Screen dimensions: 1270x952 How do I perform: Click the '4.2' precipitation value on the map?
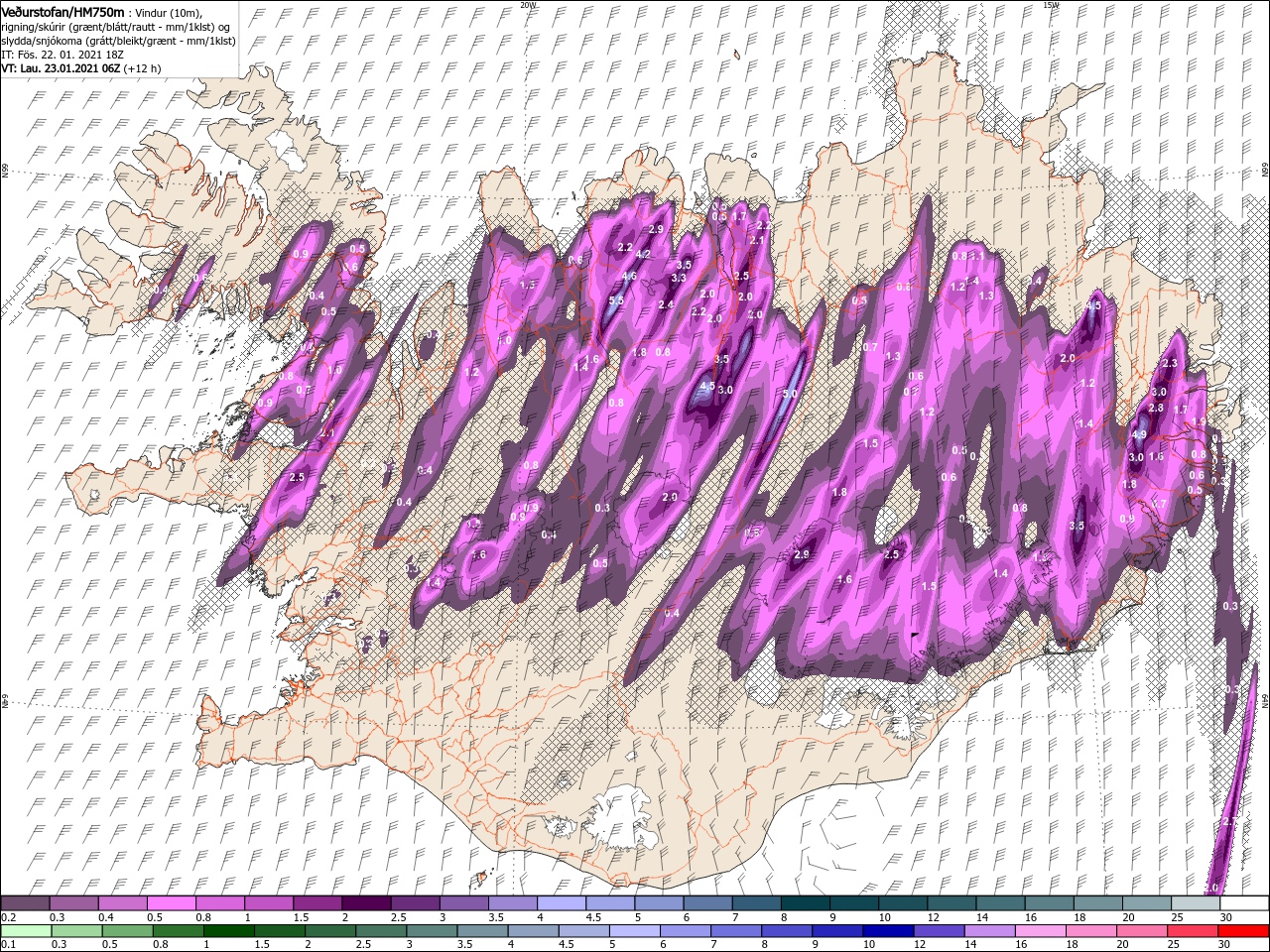(x=643, y=254)
